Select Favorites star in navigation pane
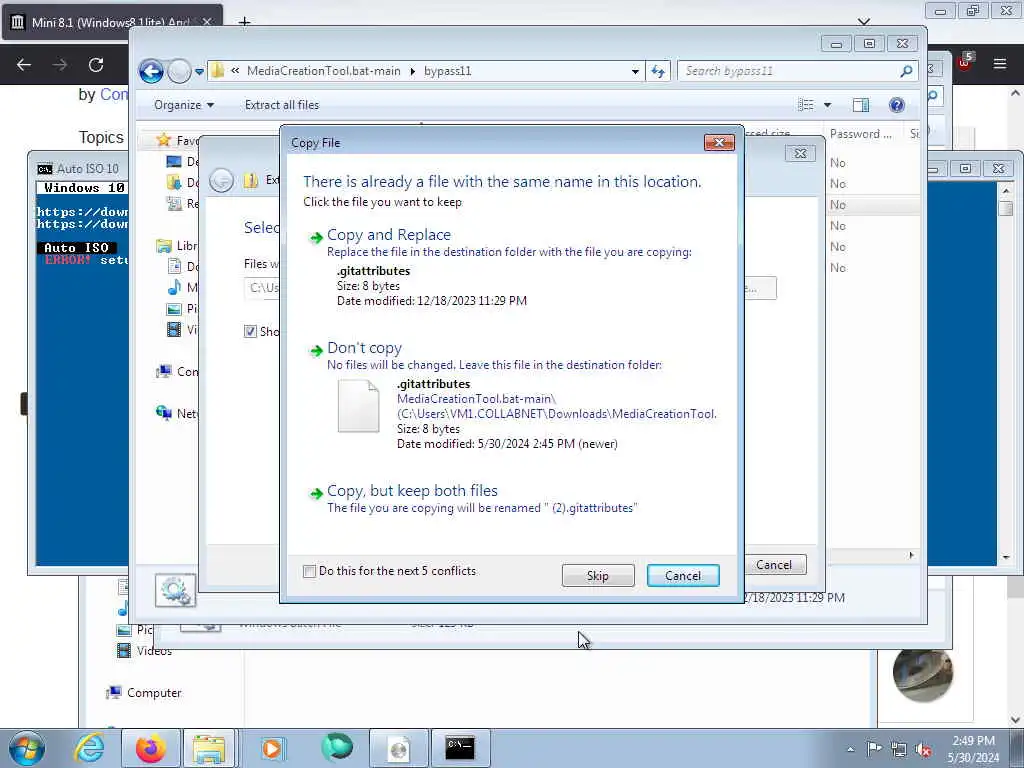Image resolution: width=1024 pixels, height=768 pixels. tap(163, 140)
